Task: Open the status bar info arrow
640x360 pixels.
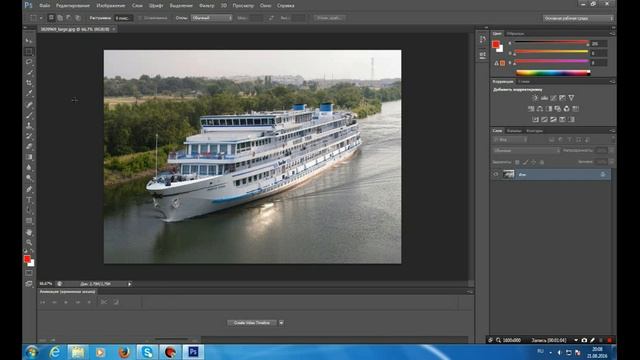Action: [x=130, y=284]
